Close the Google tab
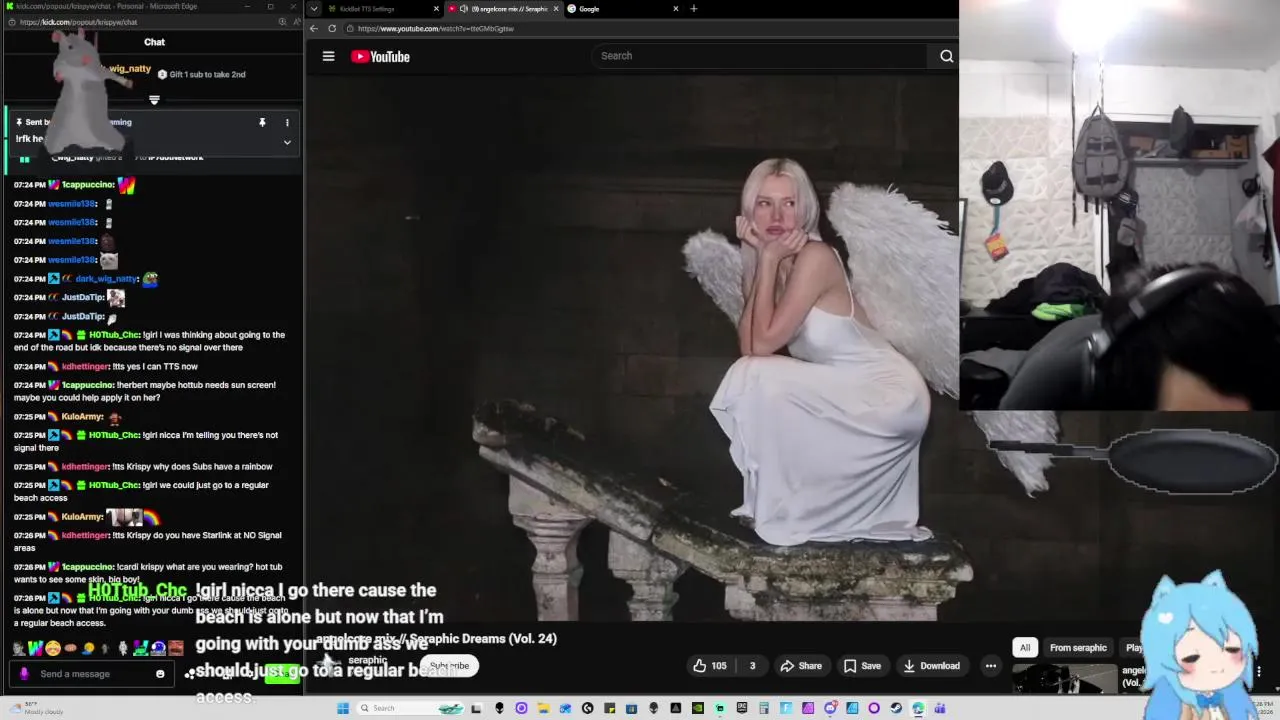The image size is (1280, 720). [x=676, y=9]
